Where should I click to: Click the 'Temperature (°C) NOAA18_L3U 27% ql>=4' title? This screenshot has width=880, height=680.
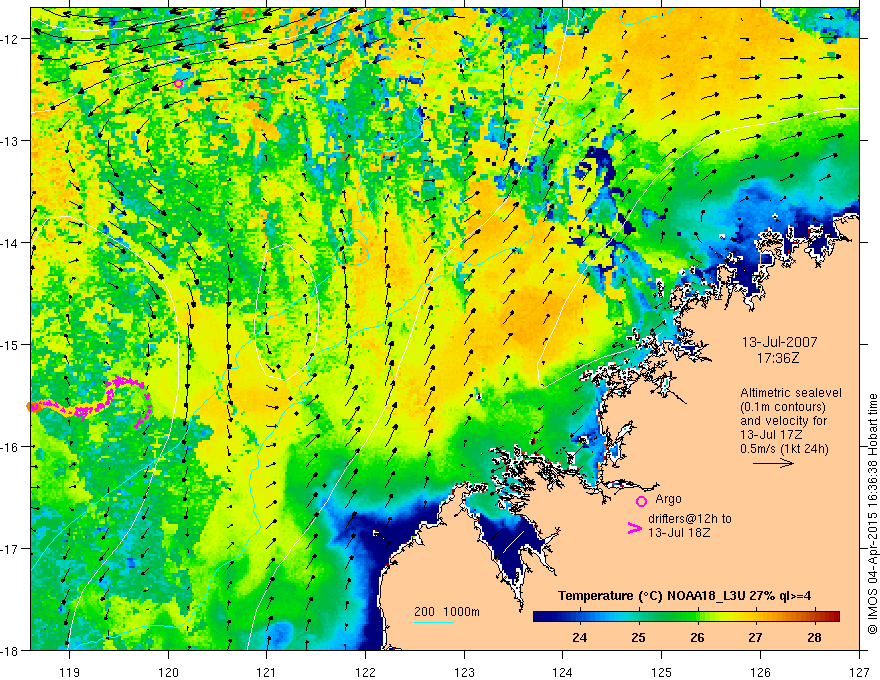(x=684, y=596)
